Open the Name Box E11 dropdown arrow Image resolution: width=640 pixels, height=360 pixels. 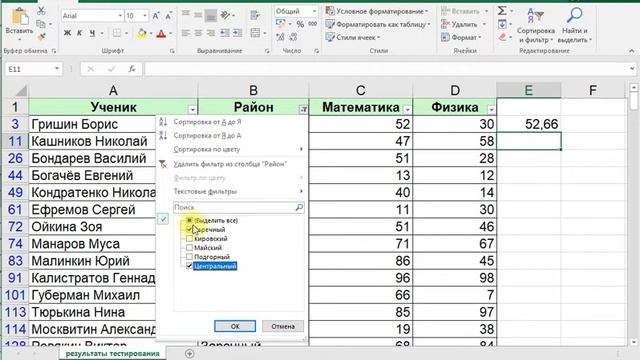click(57, 69)
